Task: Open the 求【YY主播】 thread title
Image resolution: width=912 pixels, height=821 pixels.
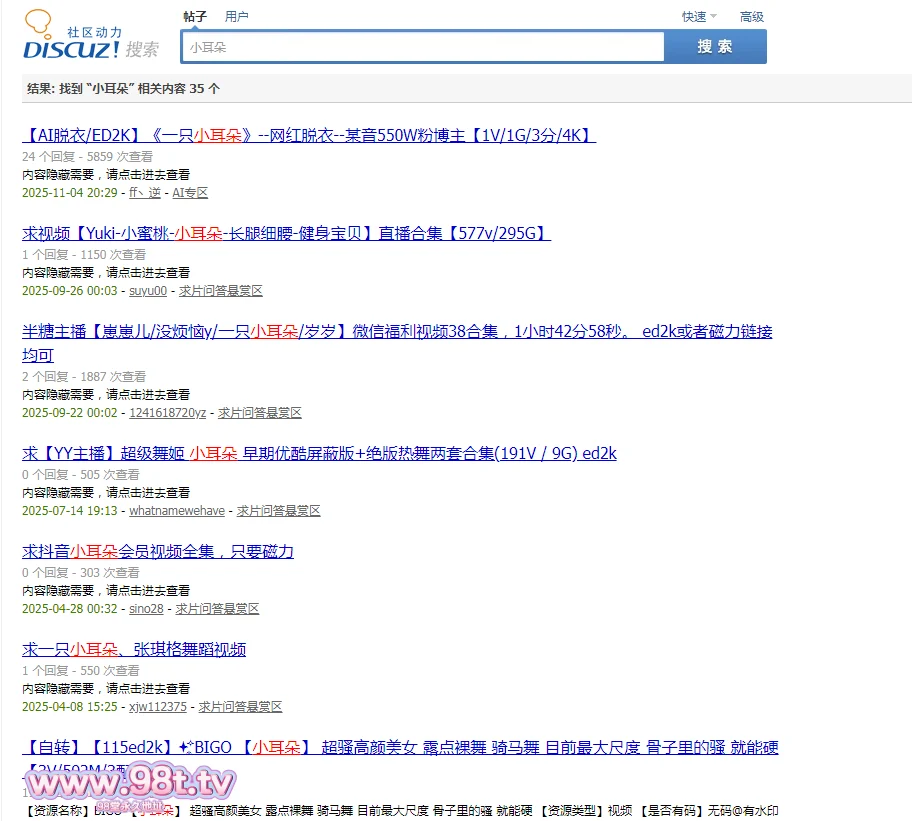Action: [319, 453]
